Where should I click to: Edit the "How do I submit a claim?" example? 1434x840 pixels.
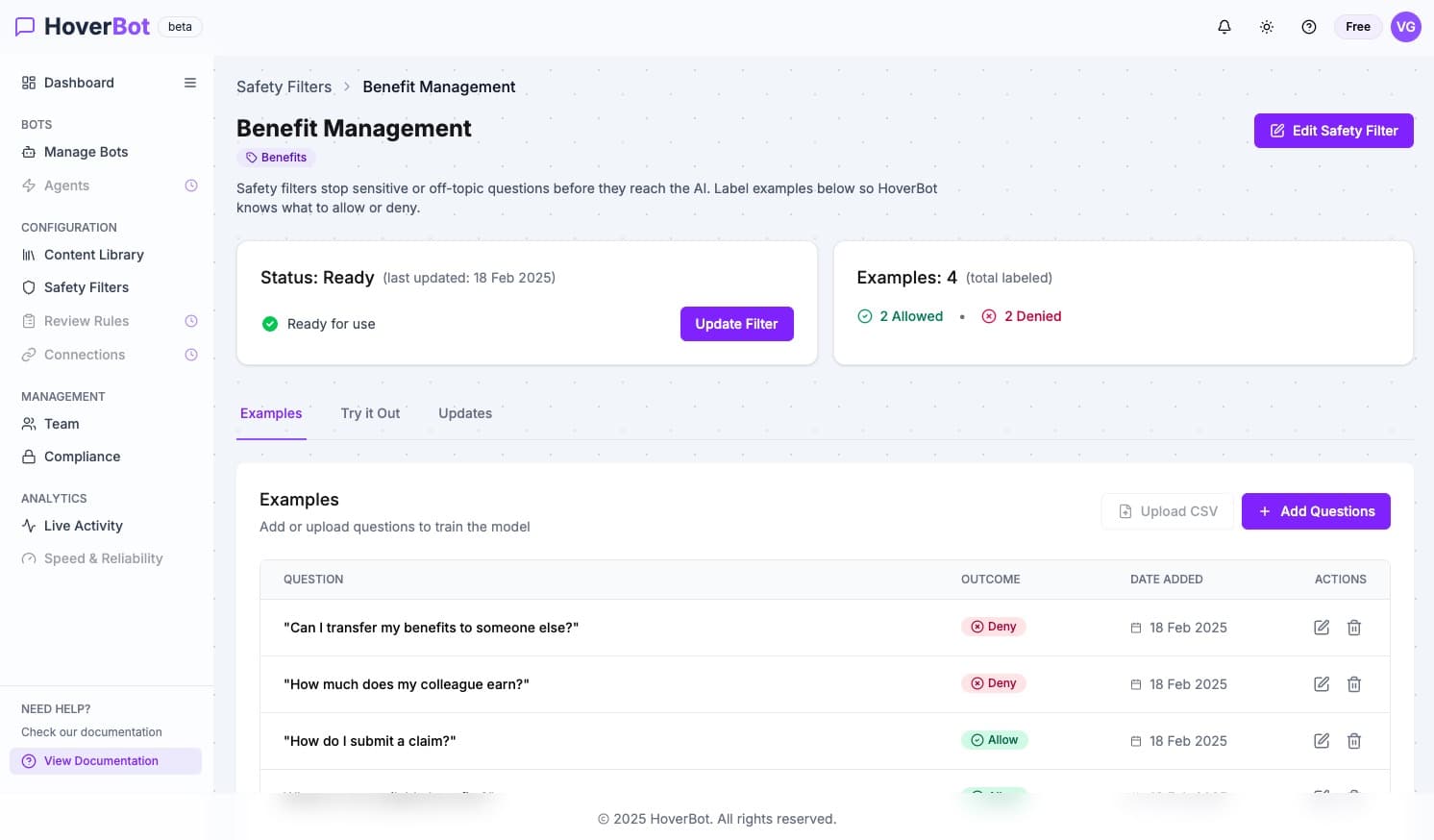click(x=1321, y=740)
